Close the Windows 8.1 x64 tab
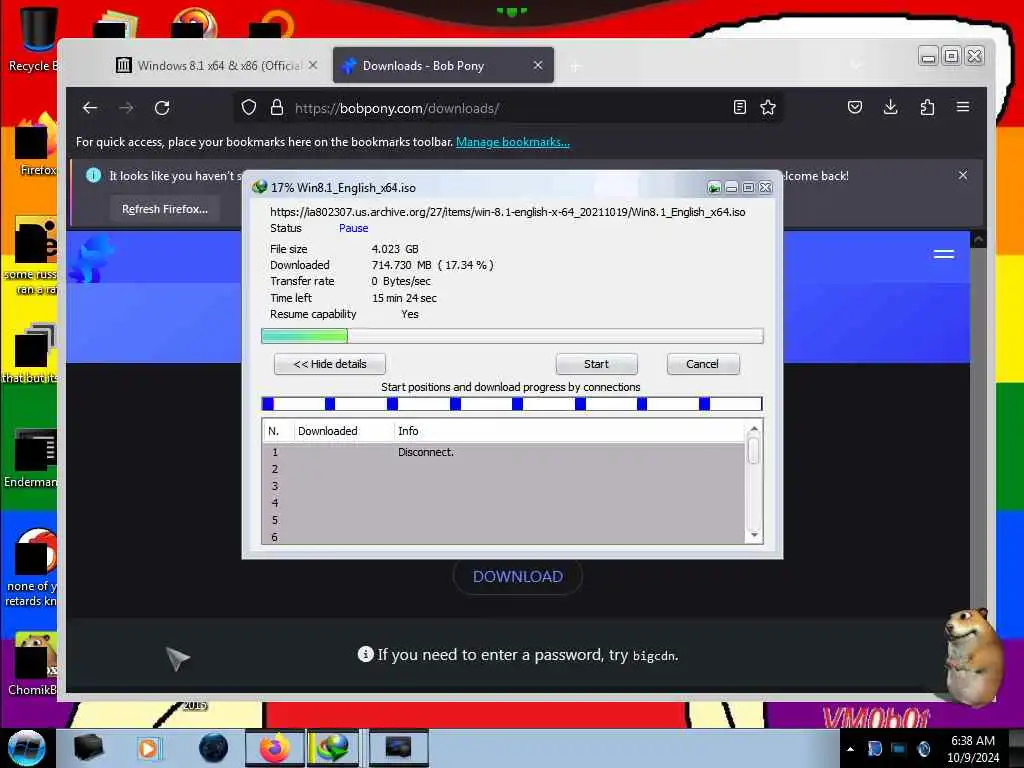 pos(313,65)
